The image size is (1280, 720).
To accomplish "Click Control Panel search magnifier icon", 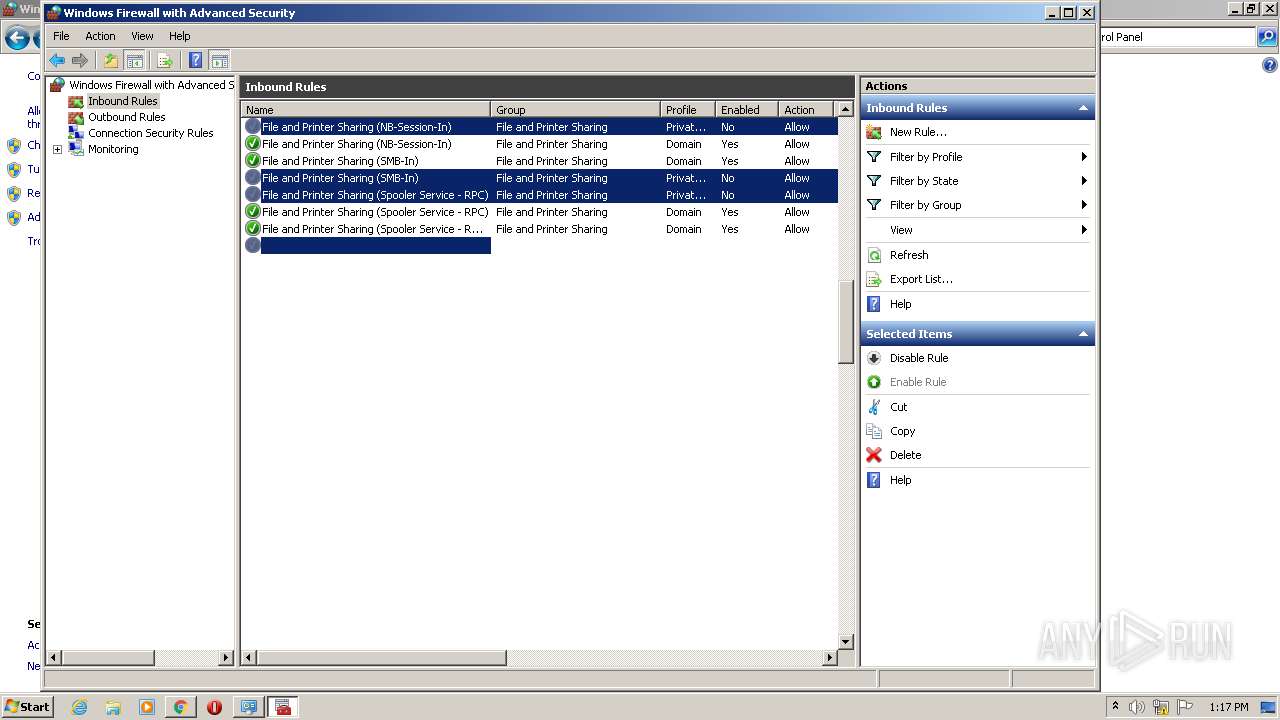I will click(x=1267, y=37).
